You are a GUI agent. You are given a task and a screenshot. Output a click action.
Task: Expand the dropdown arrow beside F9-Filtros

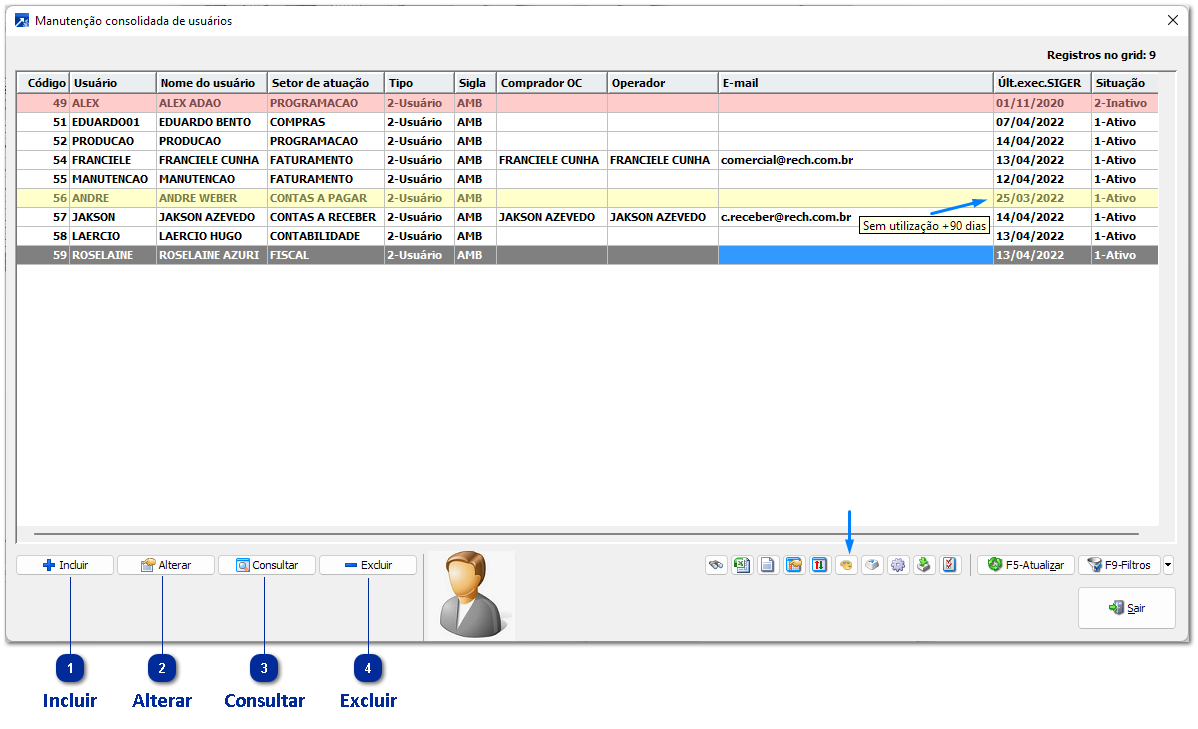[x=1168, y=565]
